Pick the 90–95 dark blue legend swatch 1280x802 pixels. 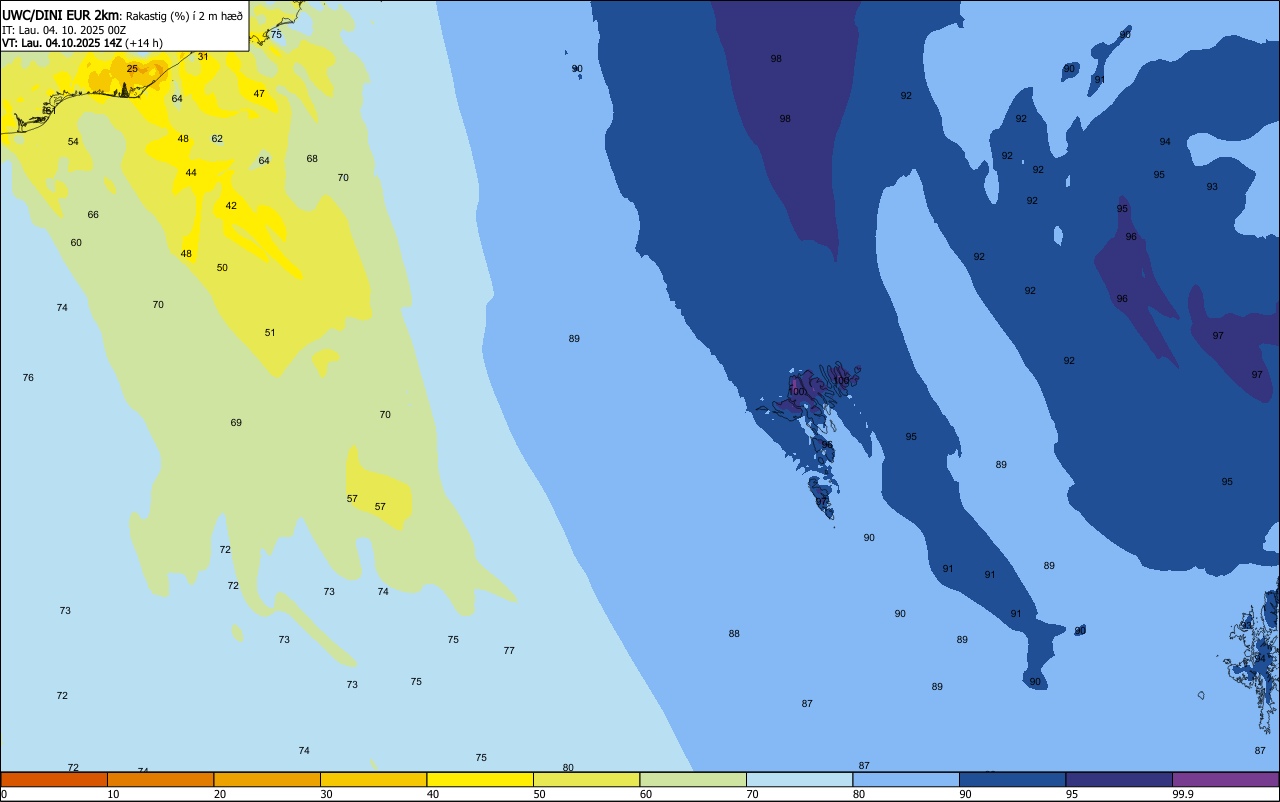[x=1012, y=779]
